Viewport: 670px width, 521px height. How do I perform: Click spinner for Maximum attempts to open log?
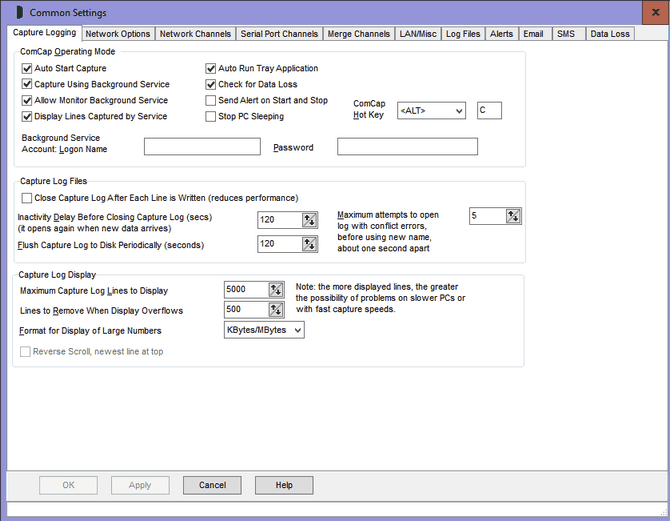(x=513, y=216)
